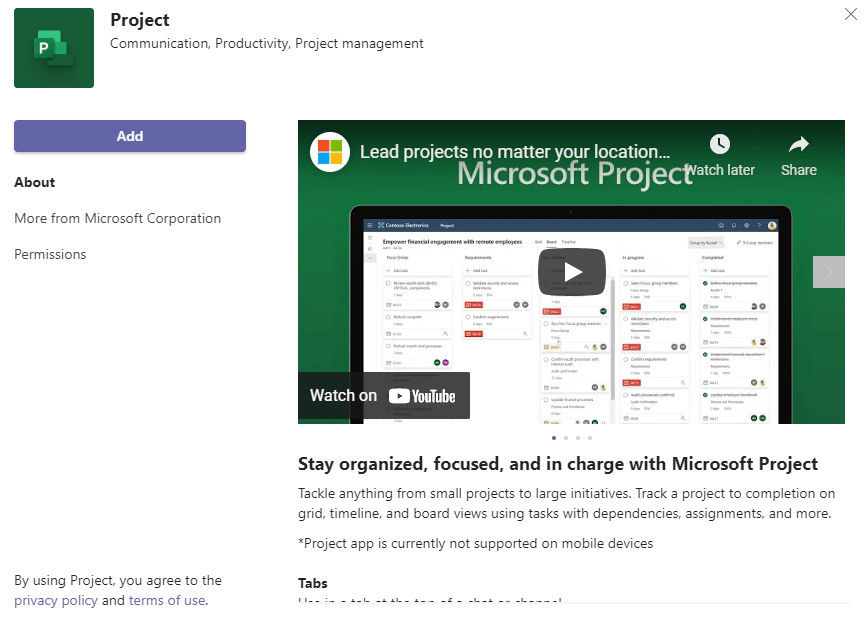Viewport: 868px width, 619px height.
Task: Click the 'not supported on mobile devices' note
Action: point(476,543)
